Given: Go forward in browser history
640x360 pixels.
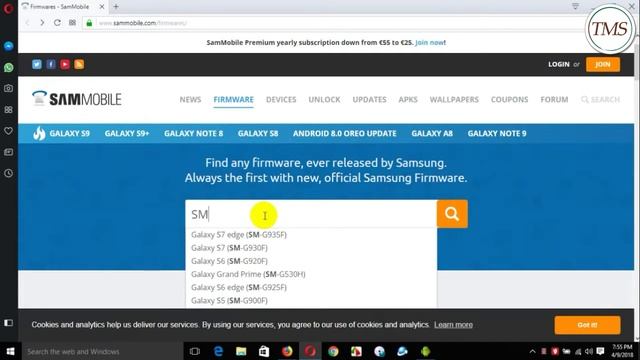Looking at the screenshot, I should [x=42, y=23].
